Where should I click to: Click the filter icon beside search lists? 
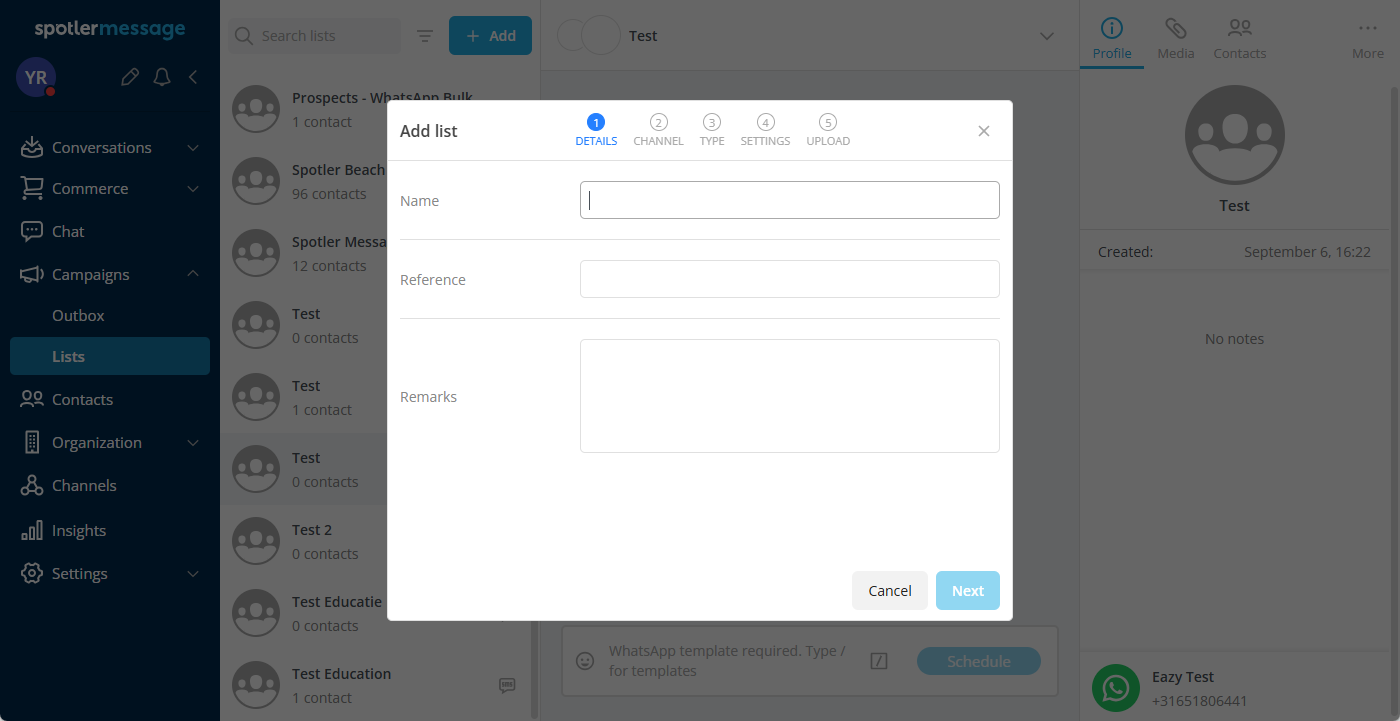pos(425,36)
